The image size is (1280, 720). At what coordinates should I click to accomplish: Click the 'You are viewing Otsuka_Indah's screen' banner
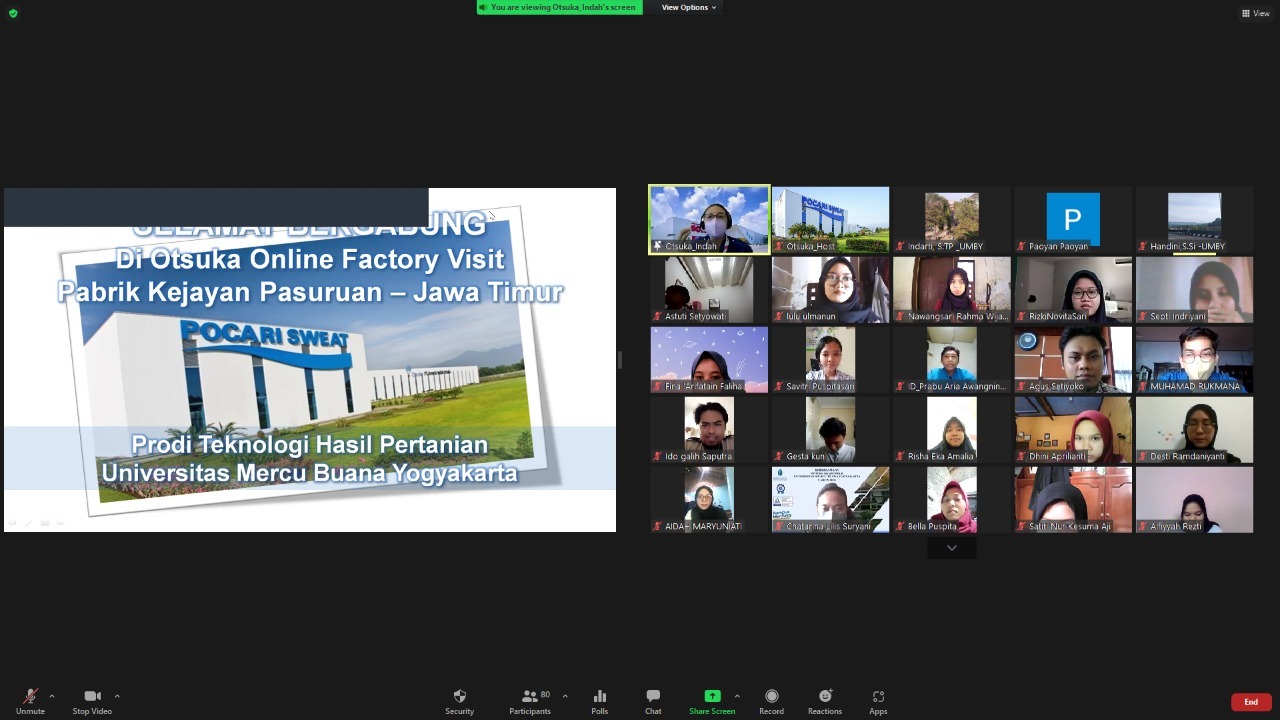560,7
